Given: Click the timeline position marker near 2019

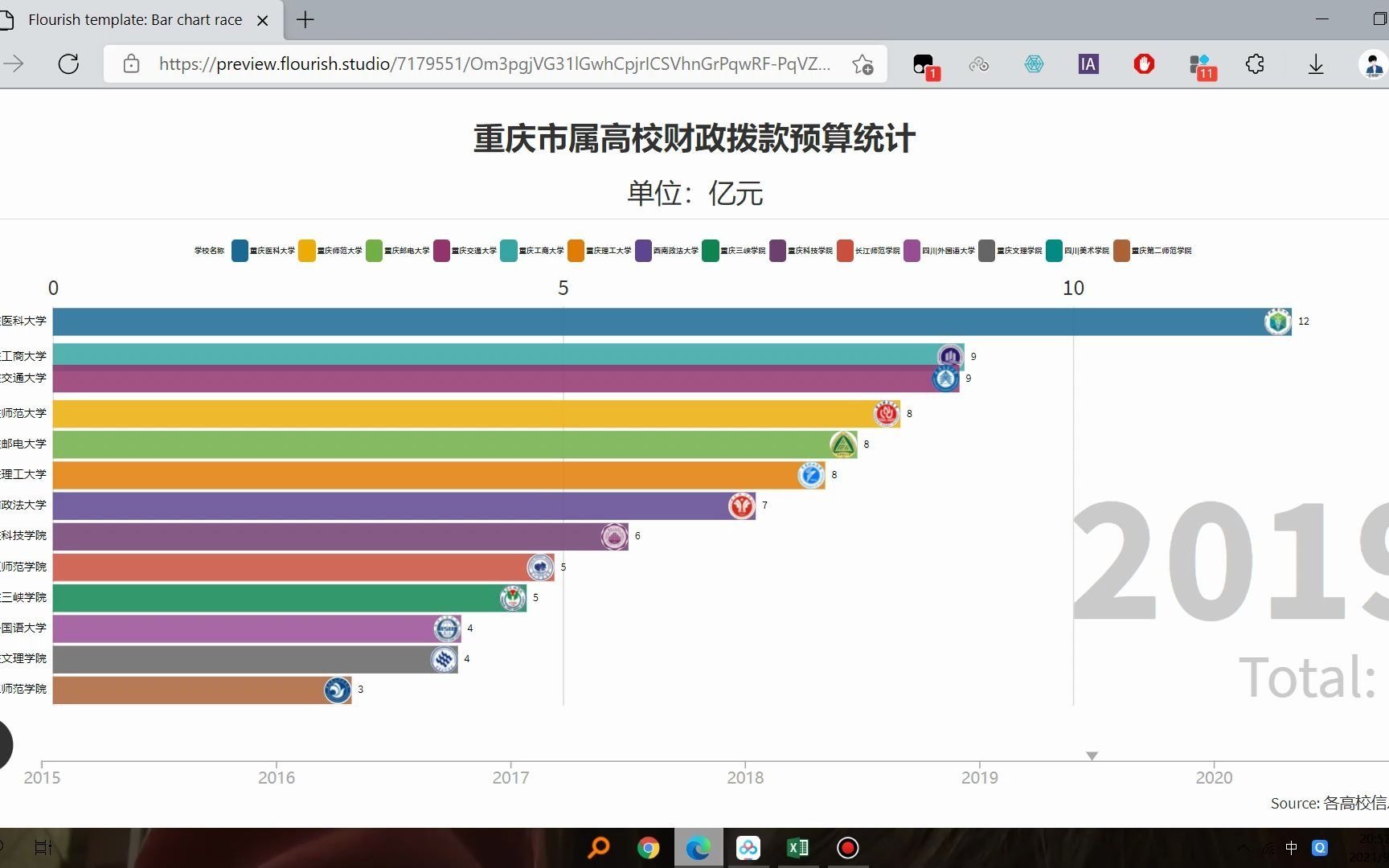Looking at the screenshot, I should pyautogui.click(x=1092, y=755).
